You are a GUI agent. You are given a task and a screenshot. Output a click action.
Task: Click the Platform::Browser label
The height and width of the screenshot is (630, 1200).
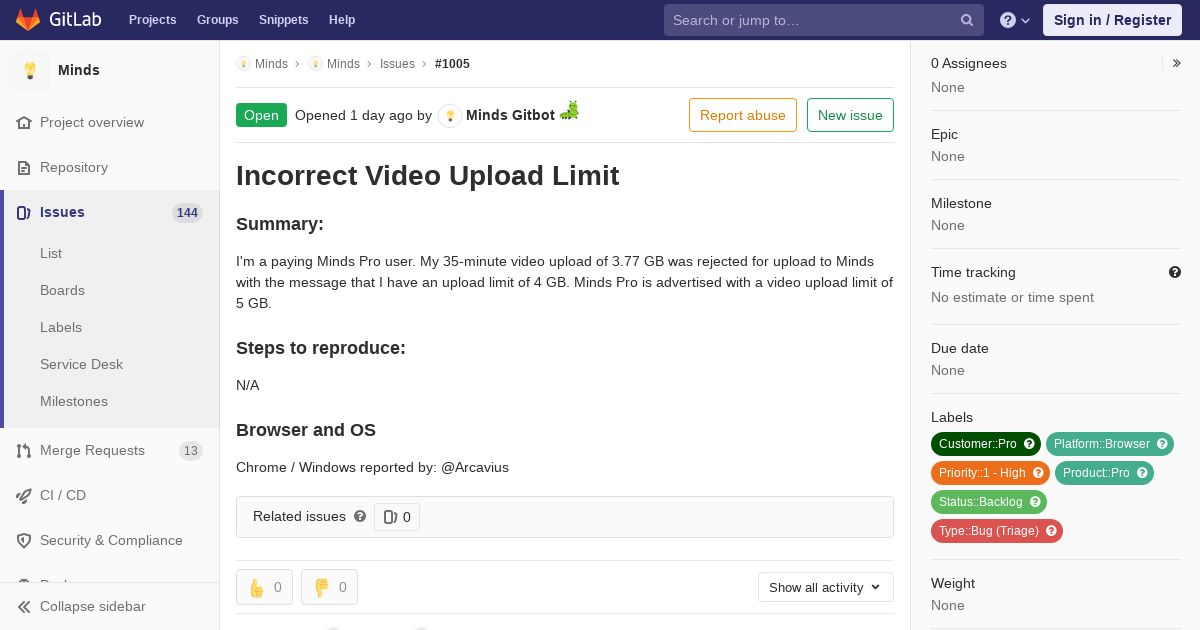(x=1101, y=444)
